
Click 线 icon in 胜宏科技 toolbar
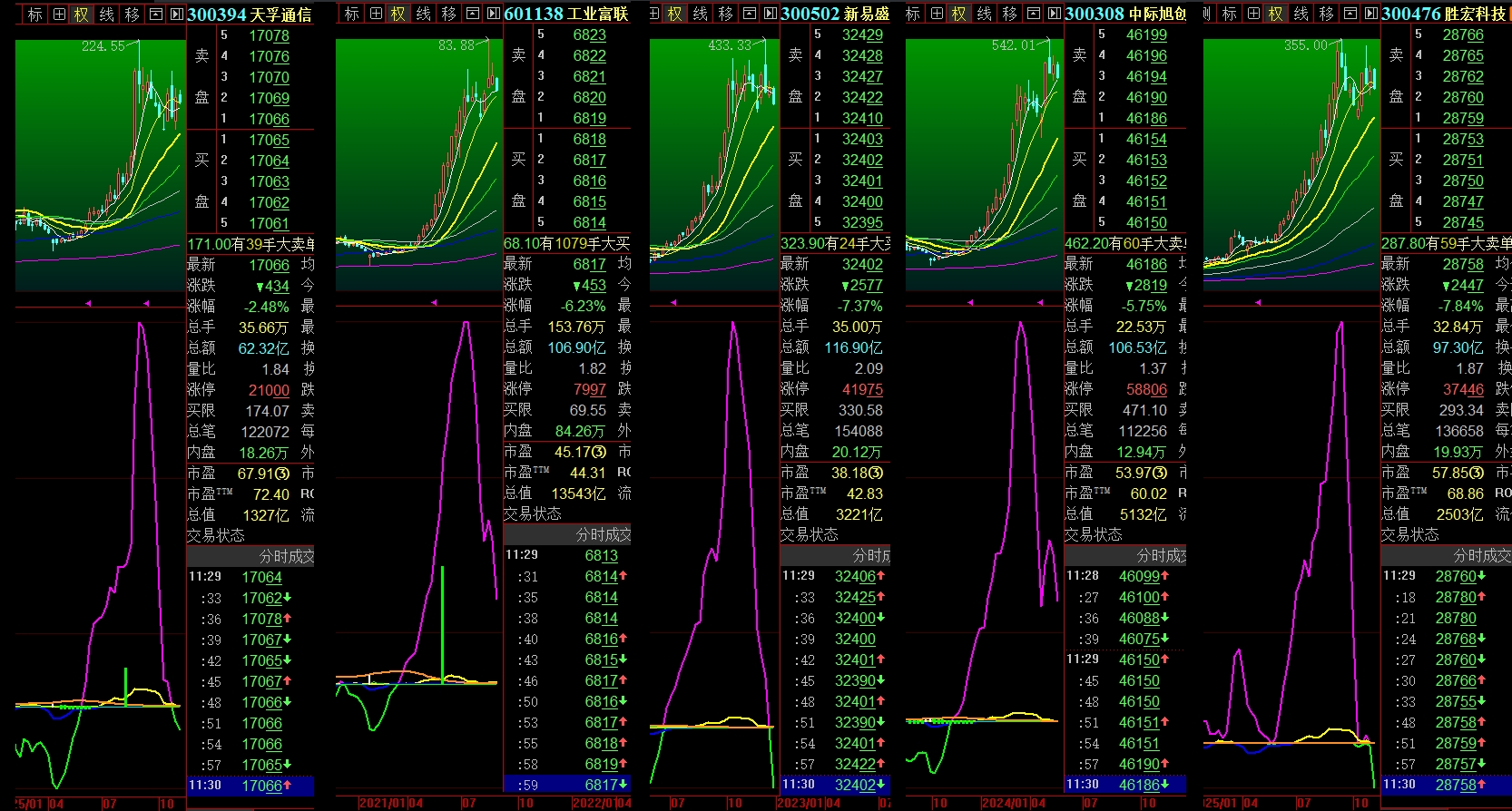click(1301, 15)
